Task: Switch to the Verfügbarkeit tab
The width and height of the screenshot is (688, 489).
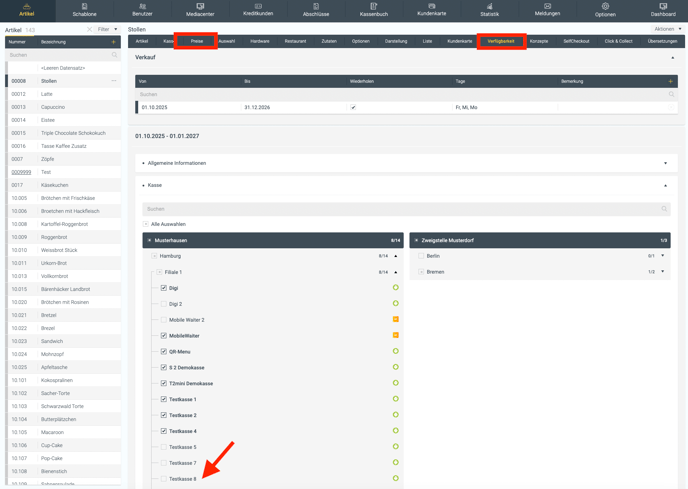Action: (501, 41)
